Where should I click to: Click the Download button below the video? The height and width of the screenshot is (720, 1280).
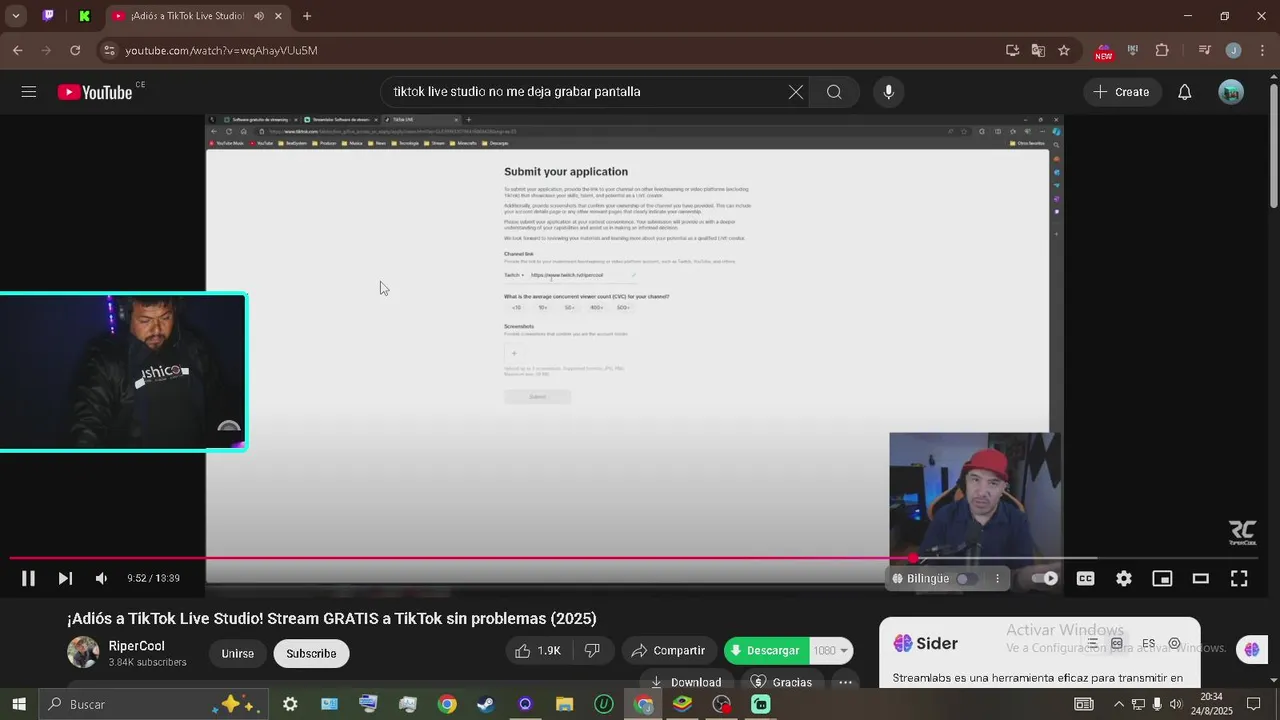[686, 682]
